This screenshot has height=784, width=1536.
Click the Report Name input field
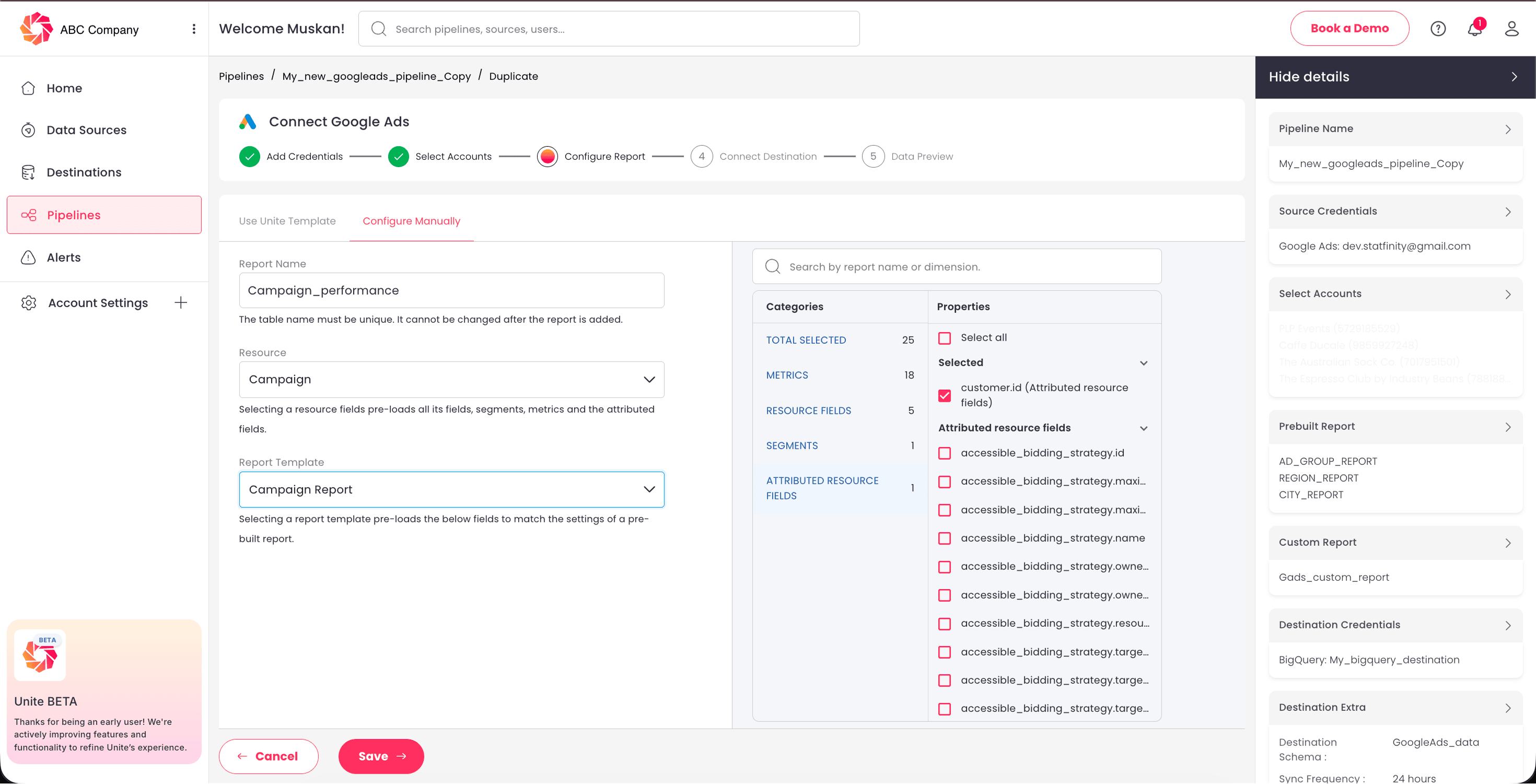tap(451, 290)
